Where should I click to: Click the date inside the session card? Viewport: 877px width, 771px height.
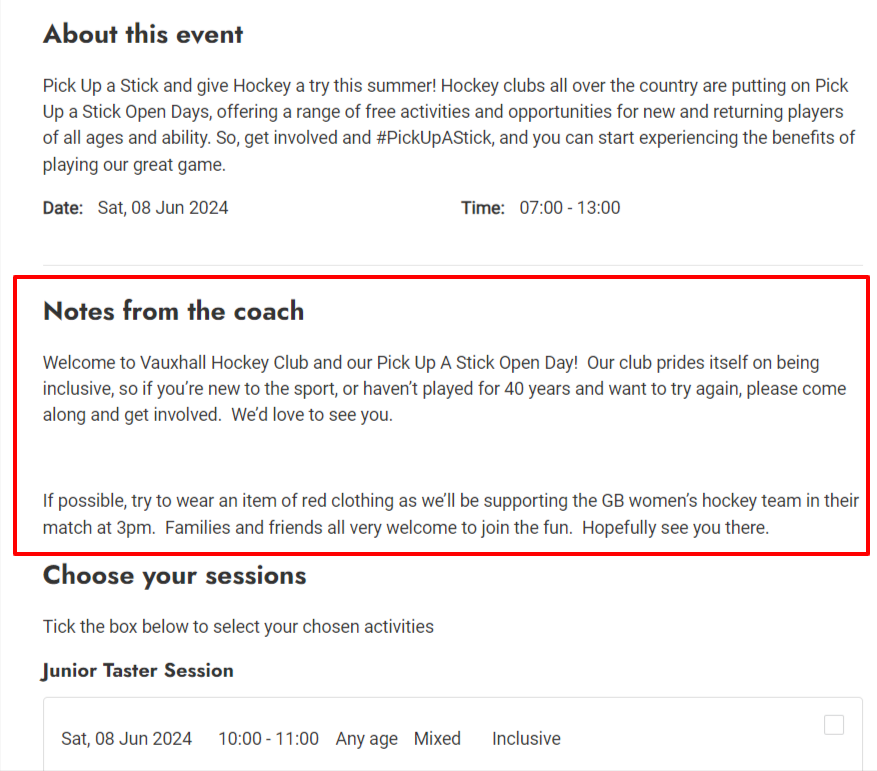[126, 739]
